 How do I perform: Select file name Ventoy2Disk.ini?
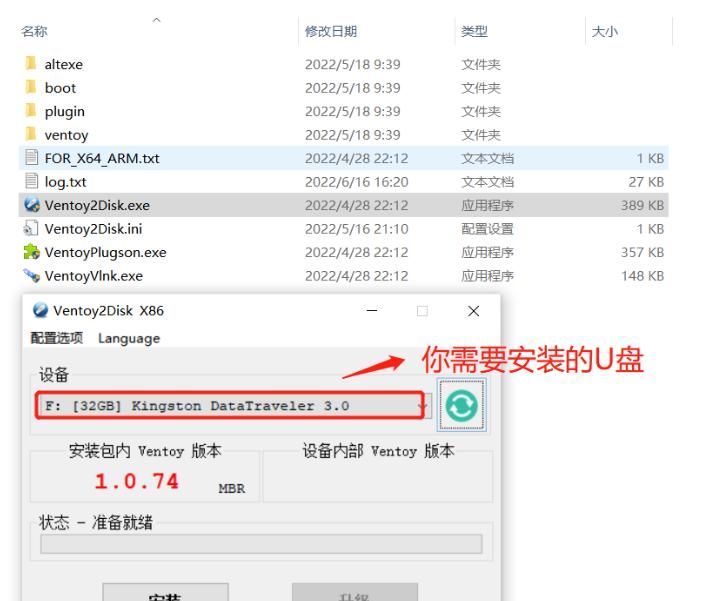[x=93, y=229]
